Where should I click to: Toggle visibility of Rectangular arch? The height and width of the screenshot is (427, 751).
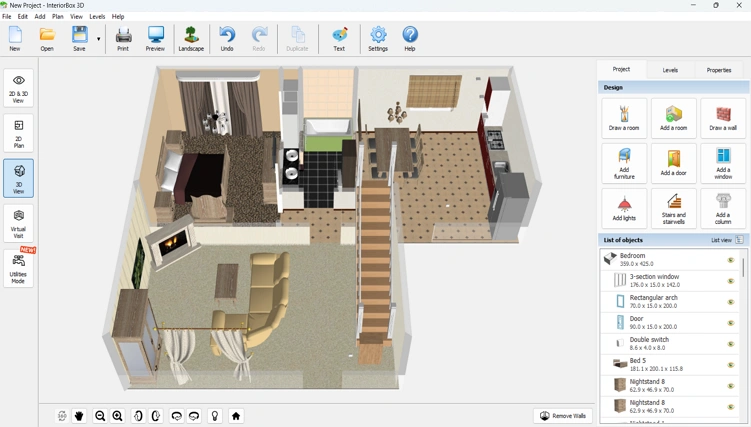tap(731, 302)
